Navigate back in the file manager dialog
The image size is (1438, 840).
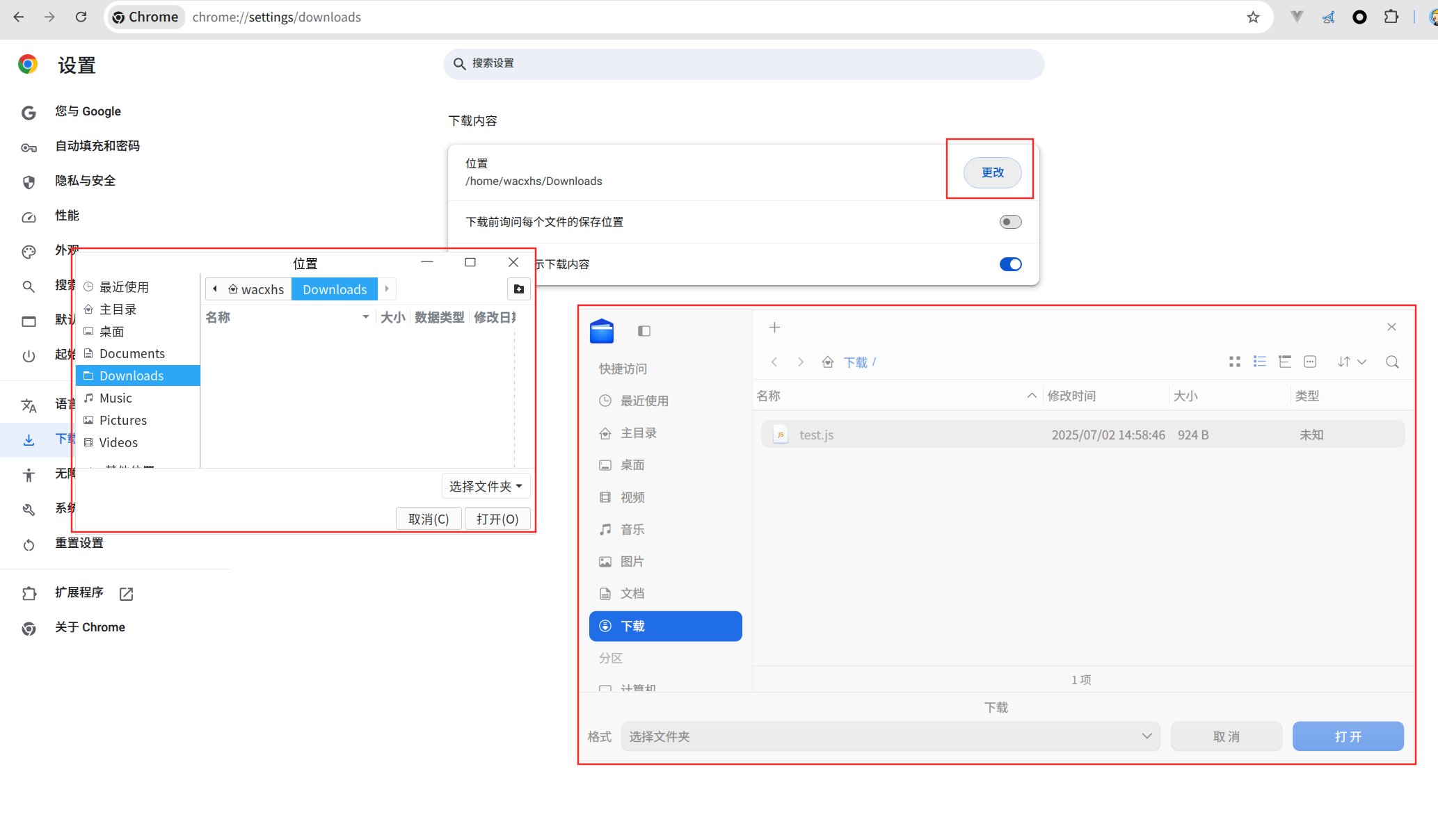tap(774, 362)
